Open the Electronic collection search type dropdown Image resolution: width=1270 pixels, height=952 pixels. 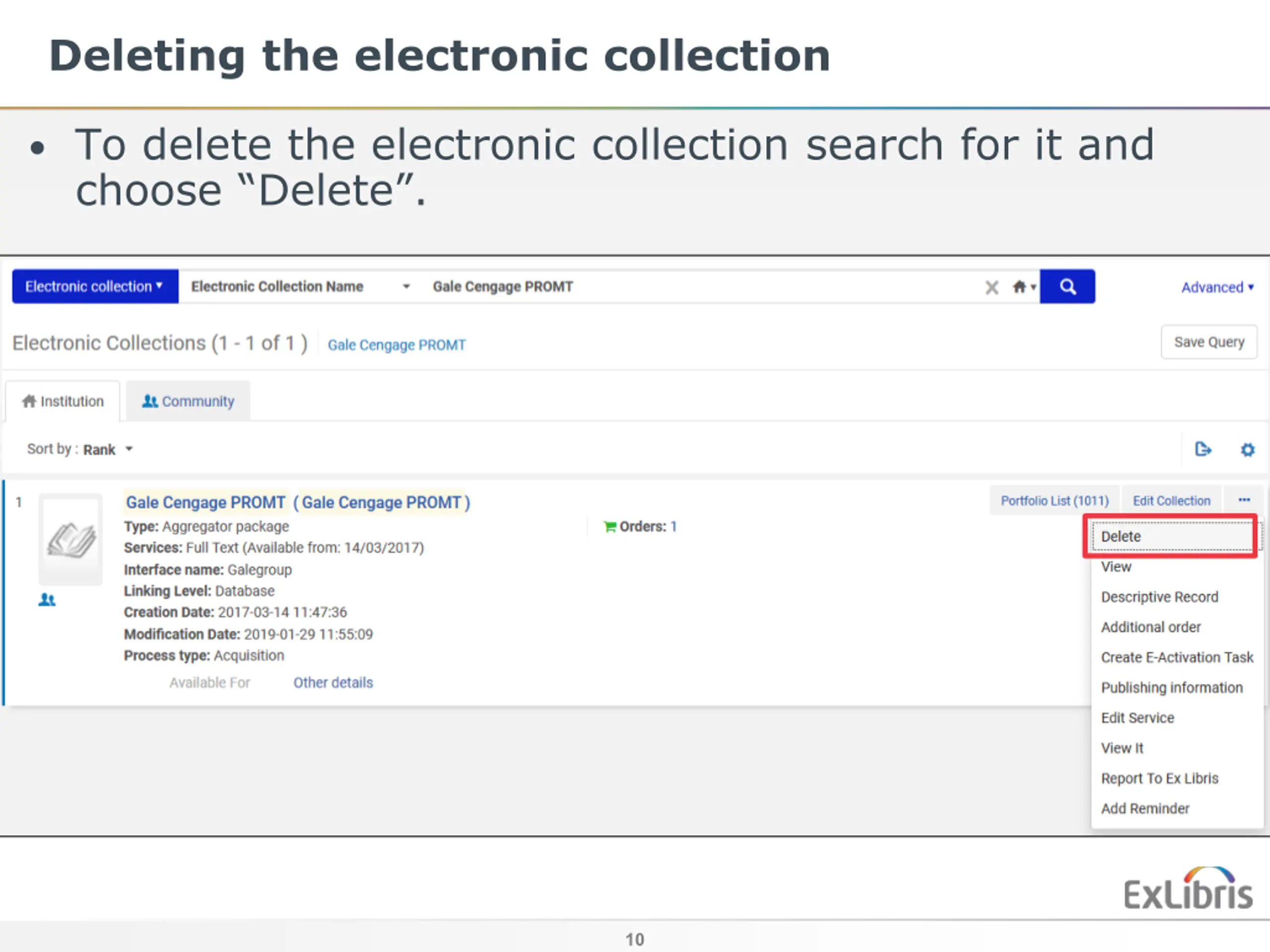click(95, 287)
